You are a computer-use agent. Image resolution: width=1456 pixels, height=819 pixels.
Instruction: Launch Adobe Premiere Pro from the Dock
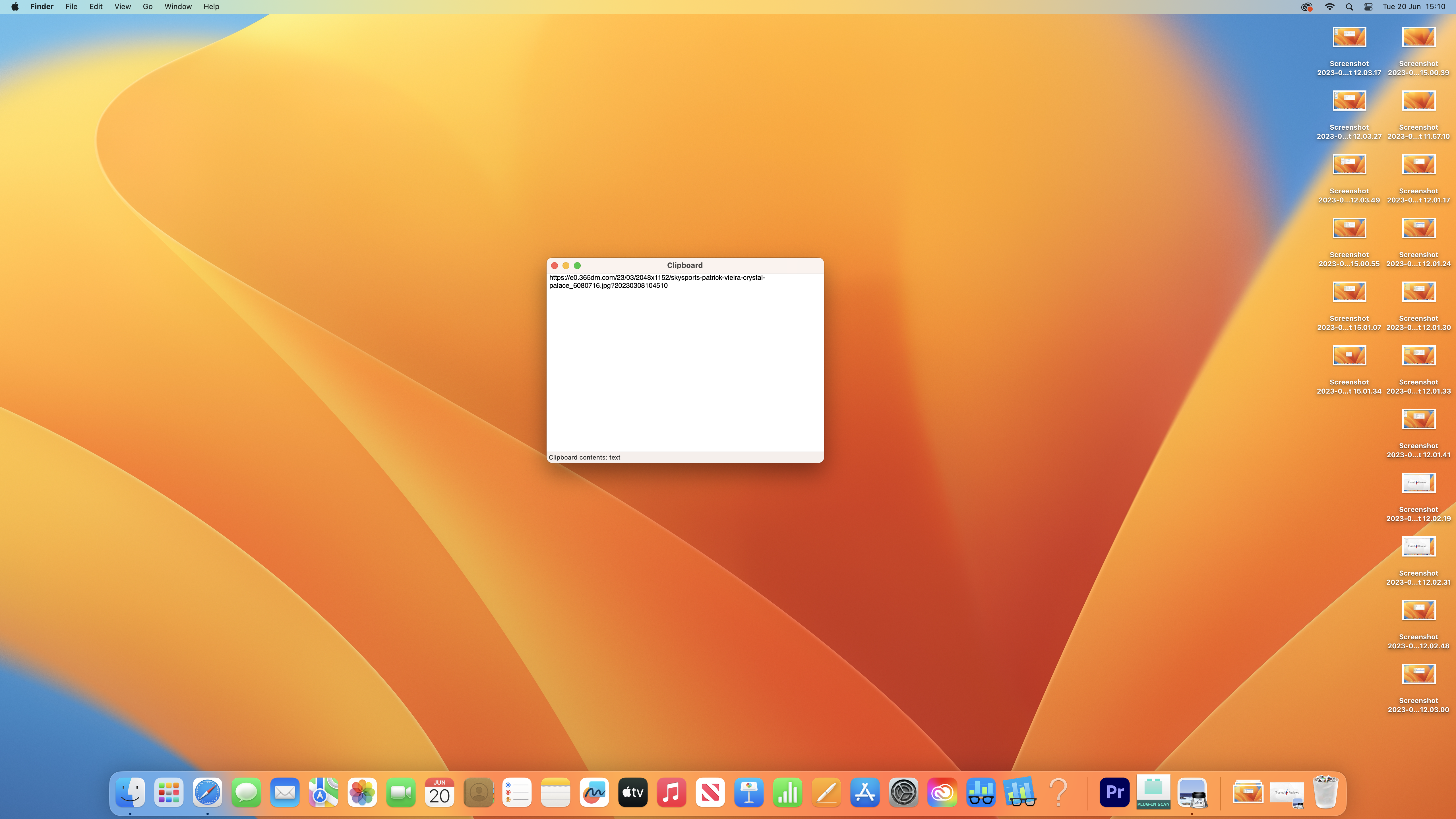click(1115, 793)
